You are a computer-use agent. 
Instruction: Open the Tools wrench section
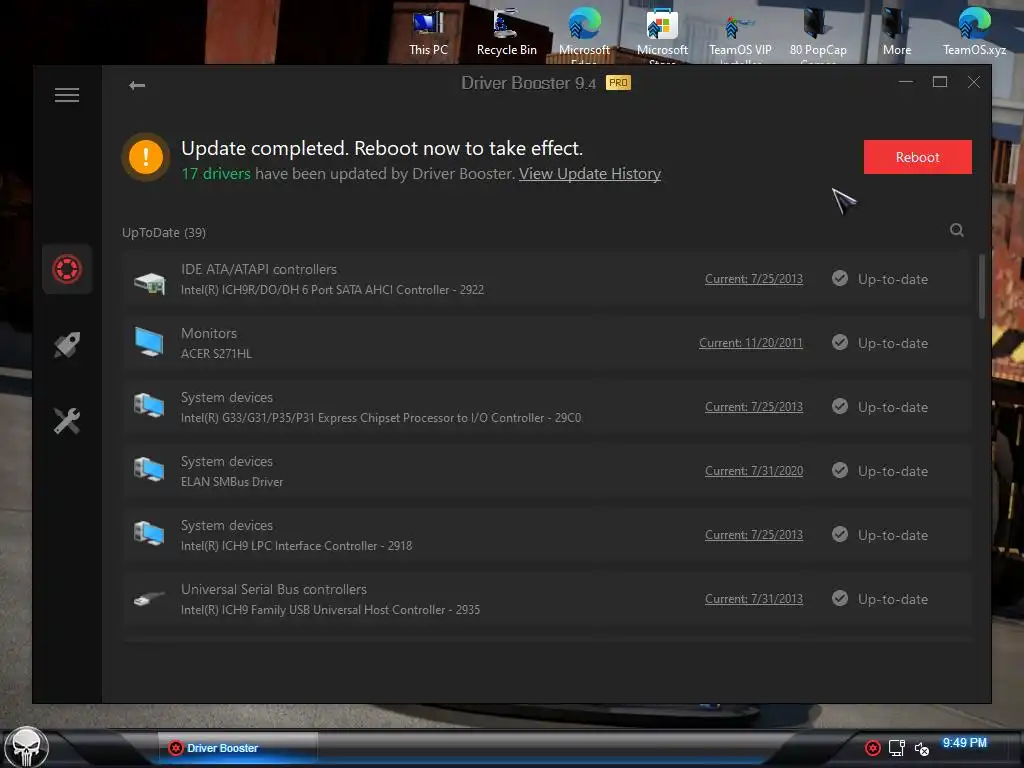[67, 421]
